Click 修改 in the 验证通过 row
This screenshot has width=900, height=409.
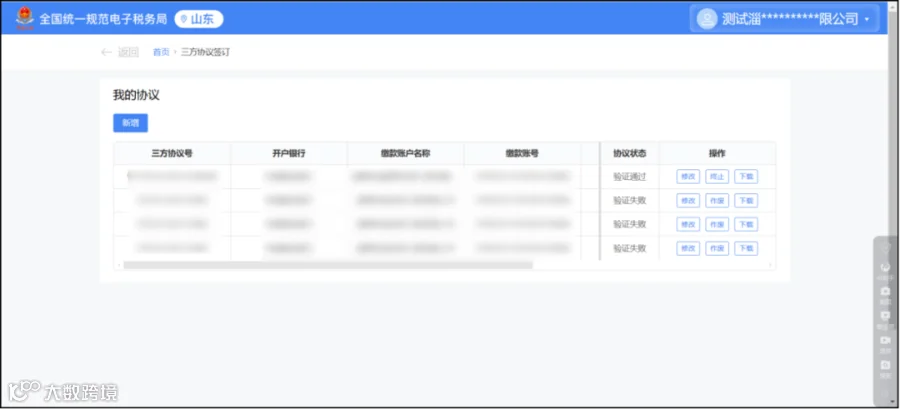pos(688,177)
